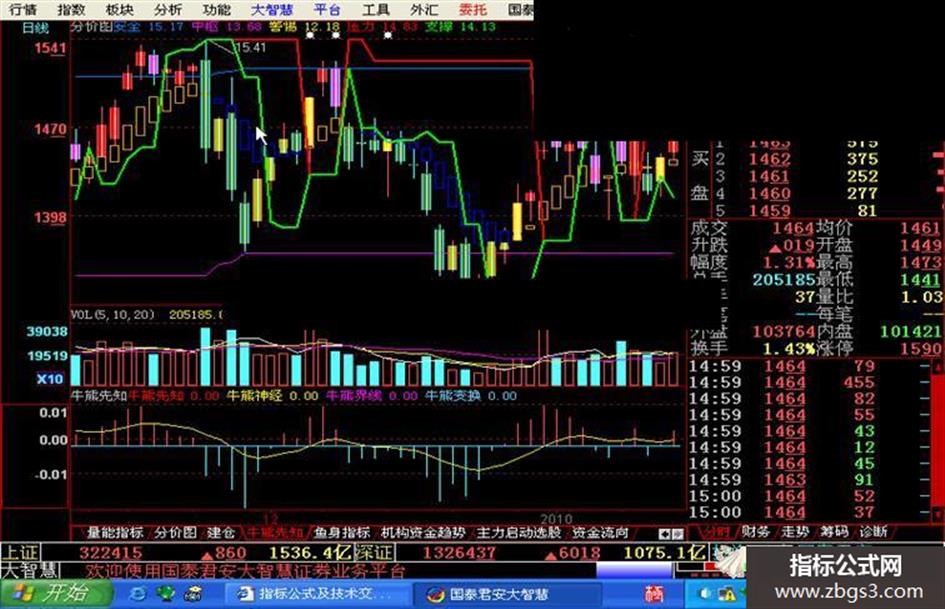Click the indicator tab scroll arrows
This screenshot has height=609, width=945.
click(x=671, y=534)
